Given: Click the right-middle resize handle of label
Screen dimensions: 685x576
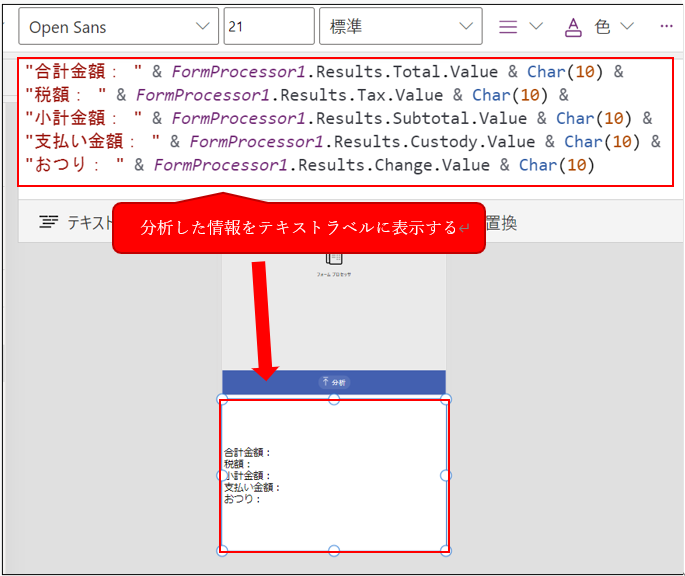Looking at the screenshot, I should [x=446, y=475].
